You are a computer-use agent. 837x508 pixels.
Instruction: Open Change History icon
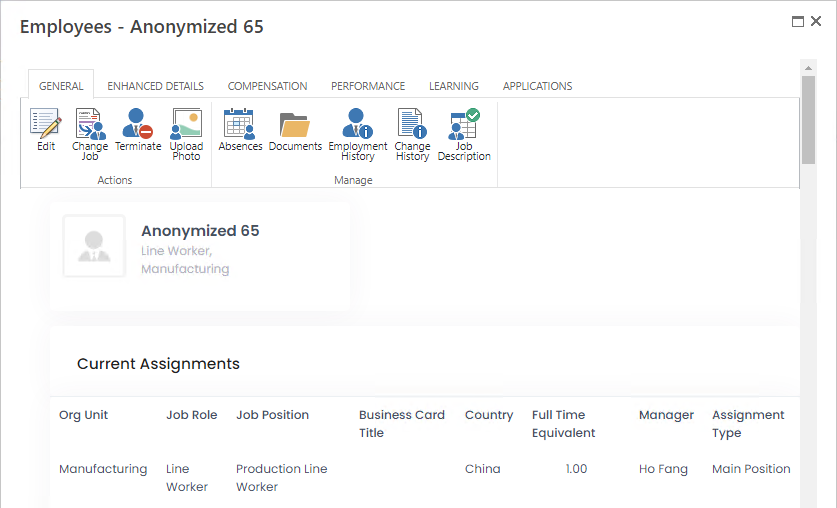[x=412, y=124]
